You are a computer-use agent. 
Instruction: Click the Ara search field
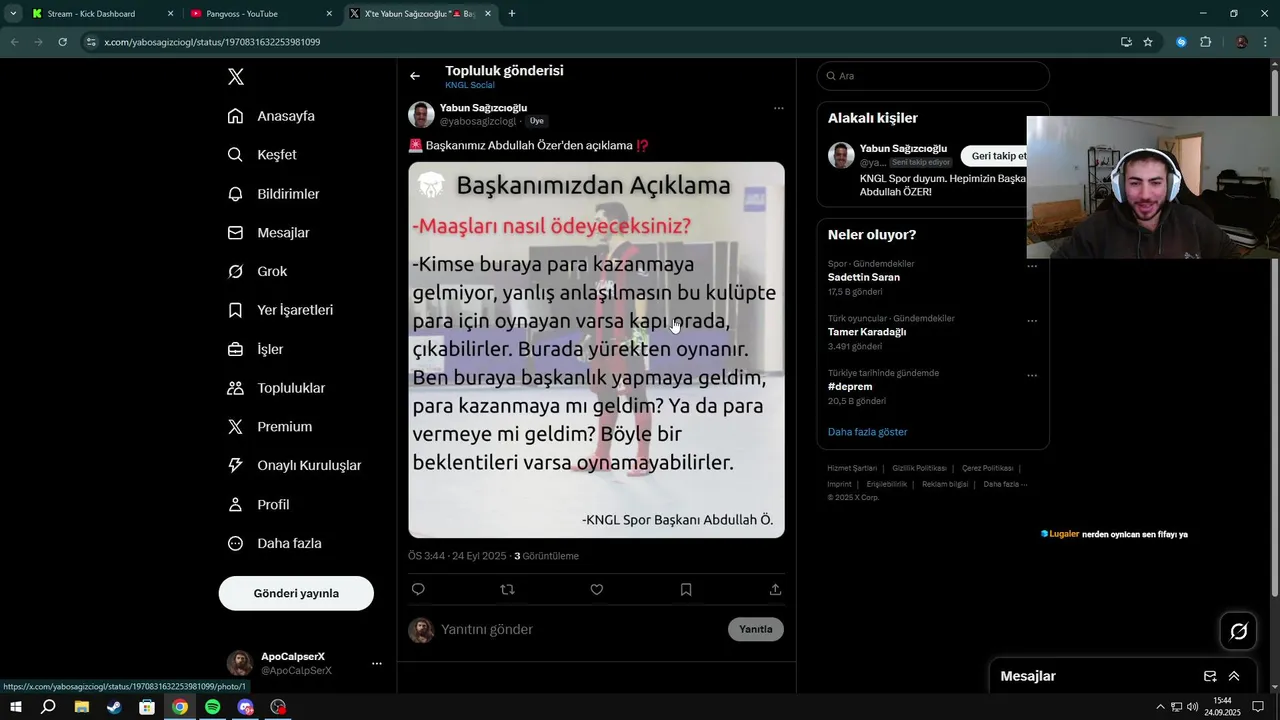point(933,76)
